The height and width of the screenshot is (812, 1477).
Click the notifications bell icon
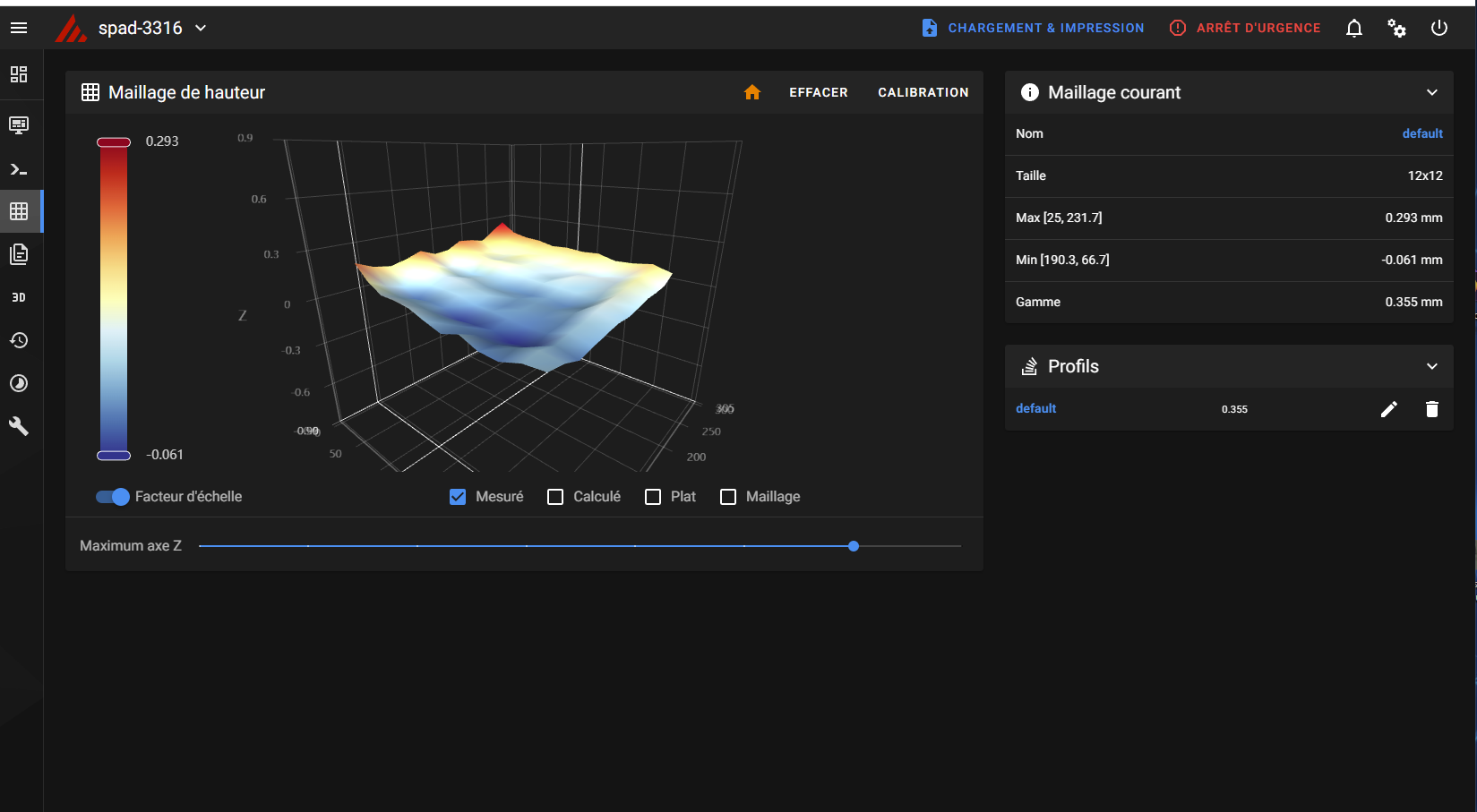tap(1353, 28)
